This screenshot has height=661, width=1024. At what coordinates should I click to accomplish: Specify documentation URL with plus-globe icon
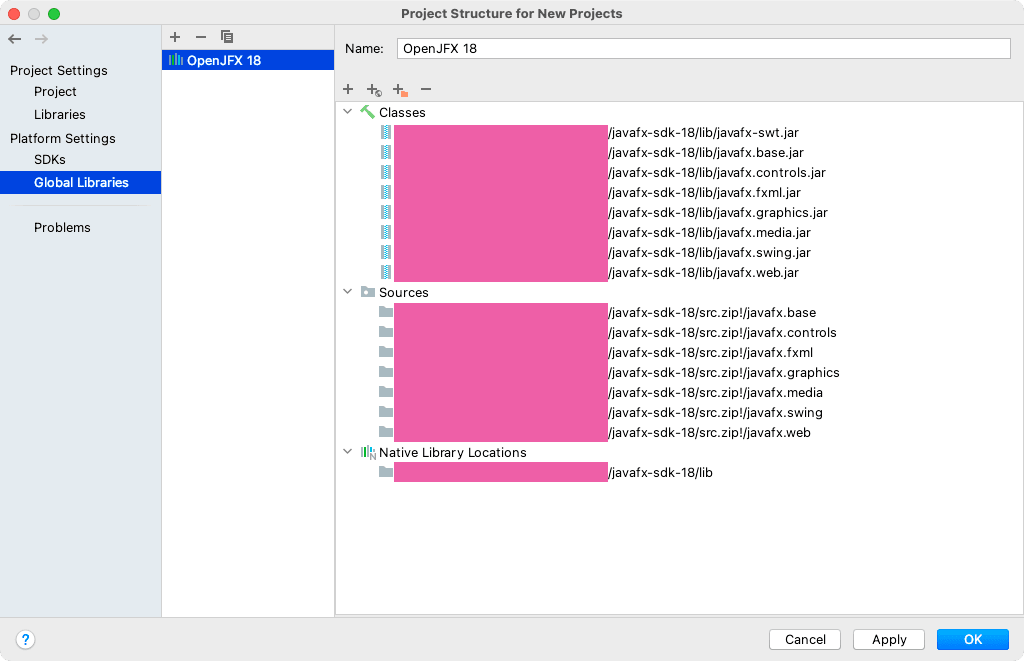point(374,90)
